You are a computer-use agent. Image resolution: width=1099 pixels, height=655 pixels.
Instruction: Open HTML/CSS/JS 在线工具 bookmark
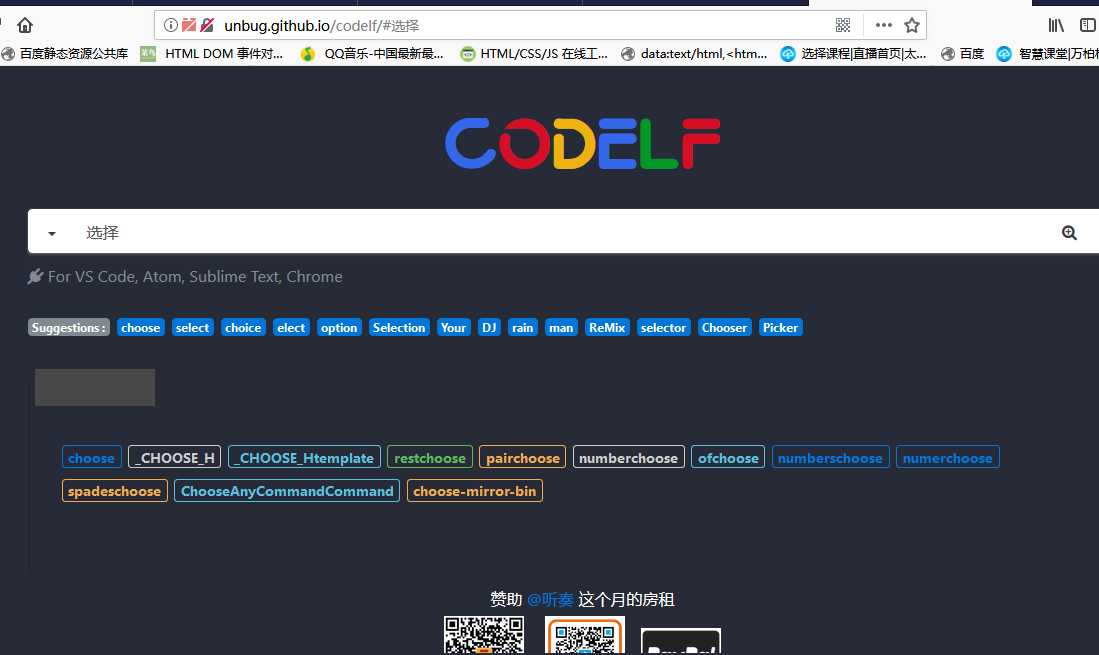pyautogui.click(x=534, y=53)
